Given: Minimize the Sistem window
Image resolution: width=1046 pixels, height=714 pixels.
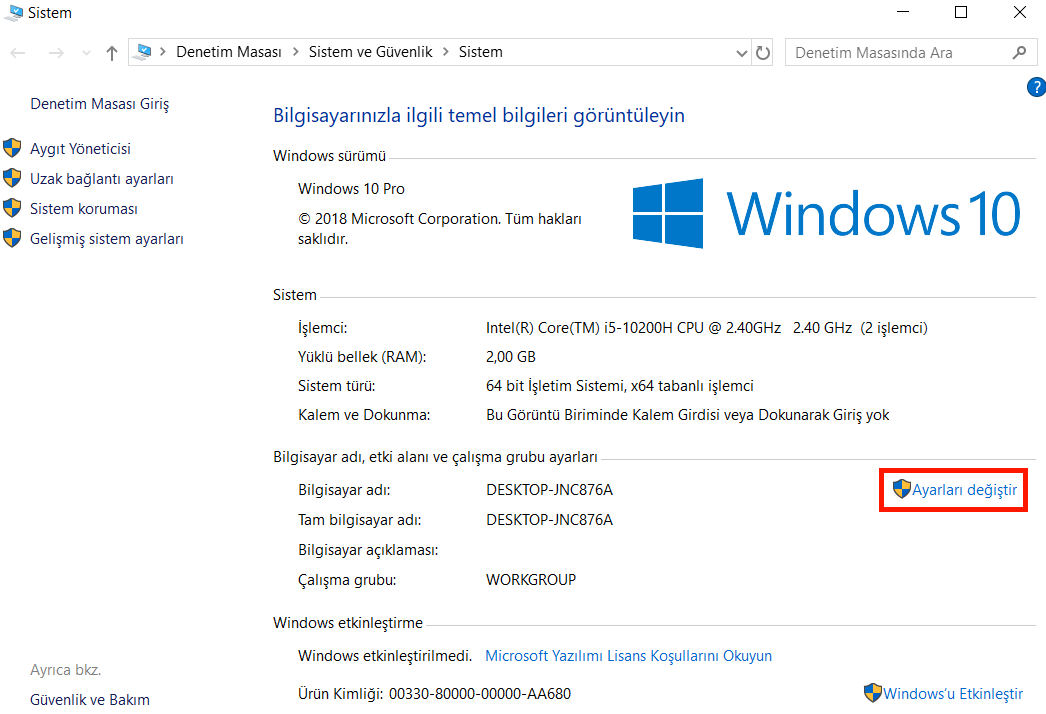Looking at the screenshot, I should click(x=903, y=12).
